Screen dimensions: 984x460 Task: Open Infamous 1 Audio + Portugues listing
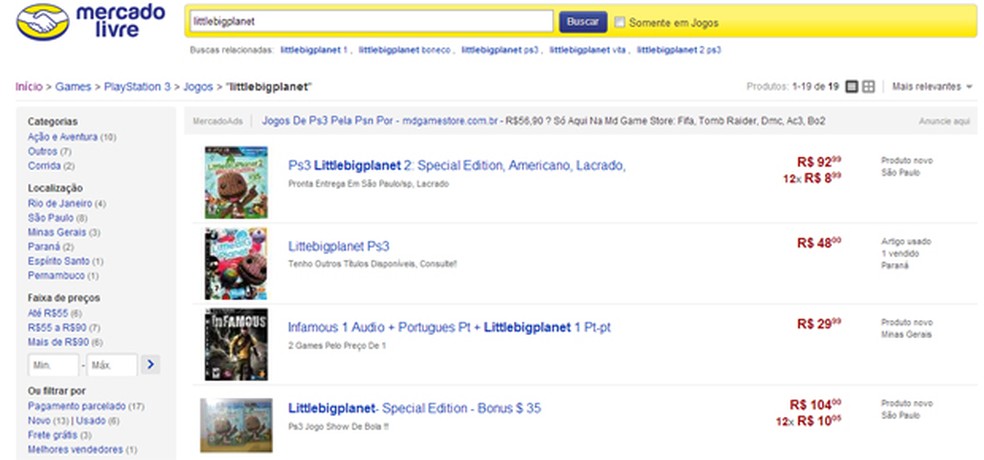pos(449,328)
